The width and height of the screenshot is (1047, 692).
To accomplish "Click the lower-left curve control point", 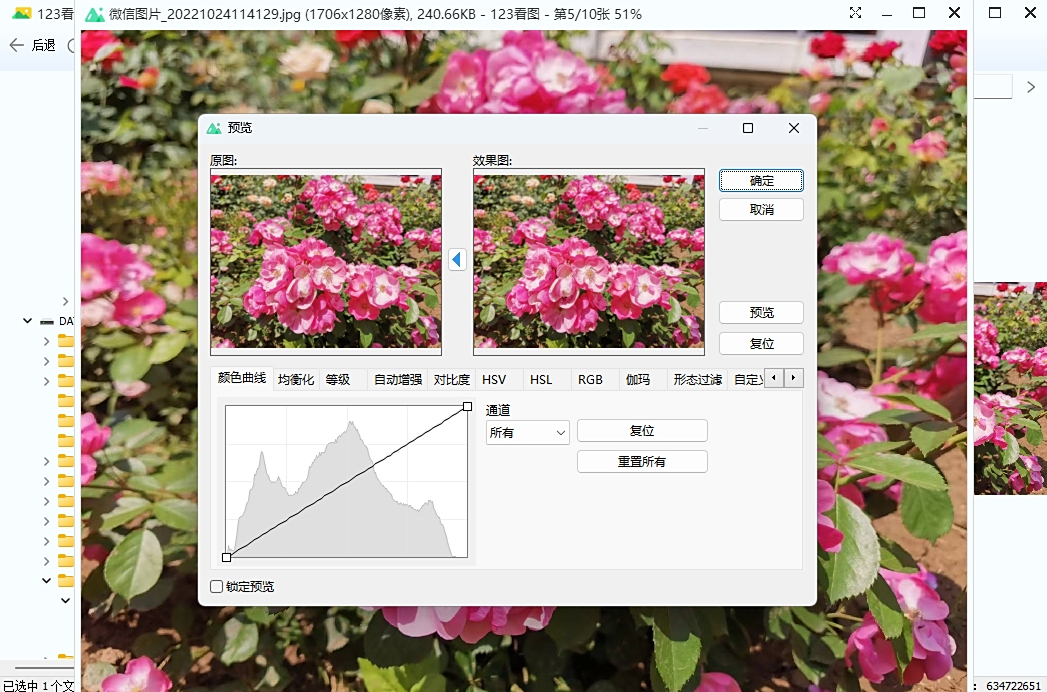I will (227, 557).
